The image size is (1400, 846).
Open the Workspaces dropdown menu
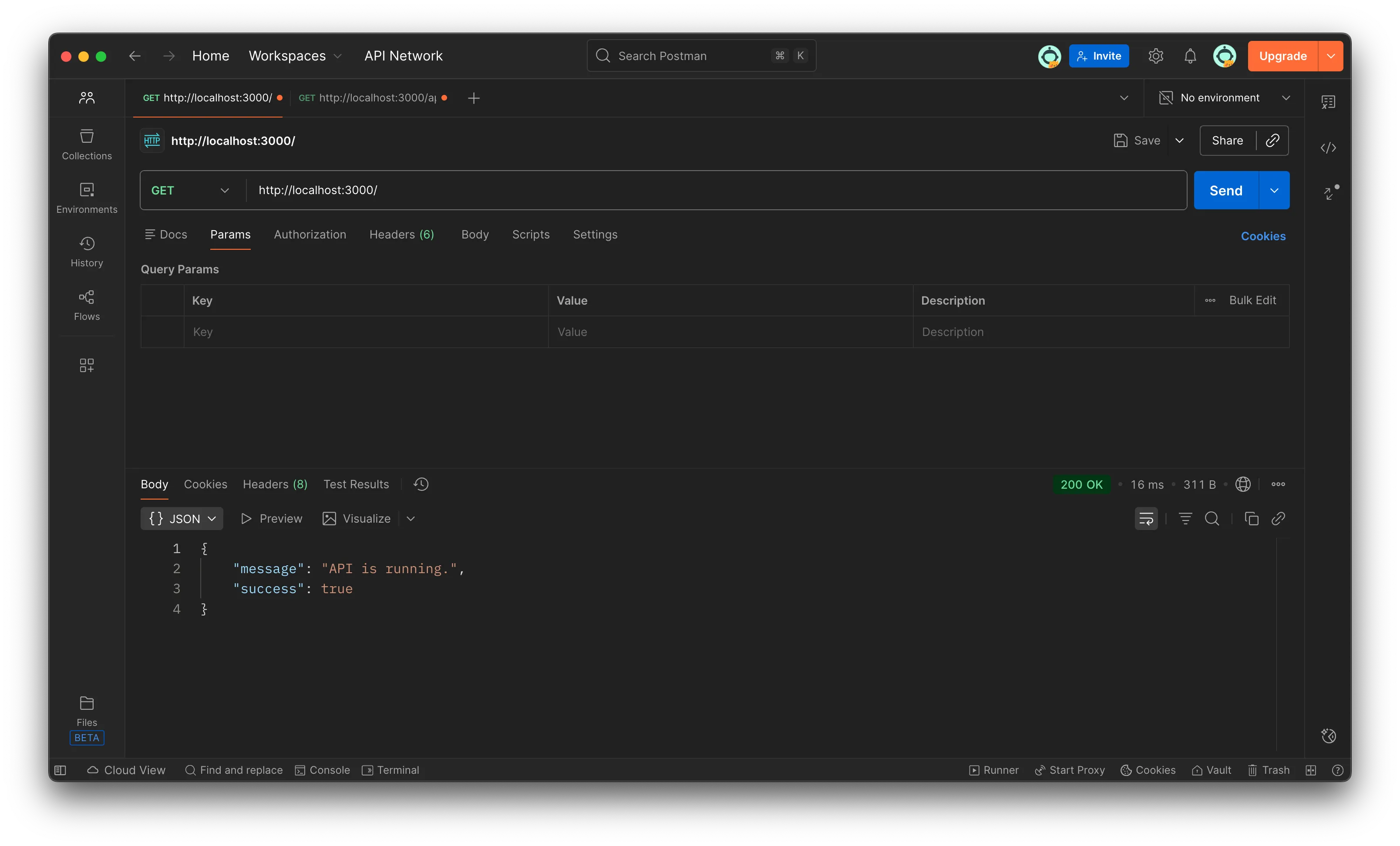(295, 56)
